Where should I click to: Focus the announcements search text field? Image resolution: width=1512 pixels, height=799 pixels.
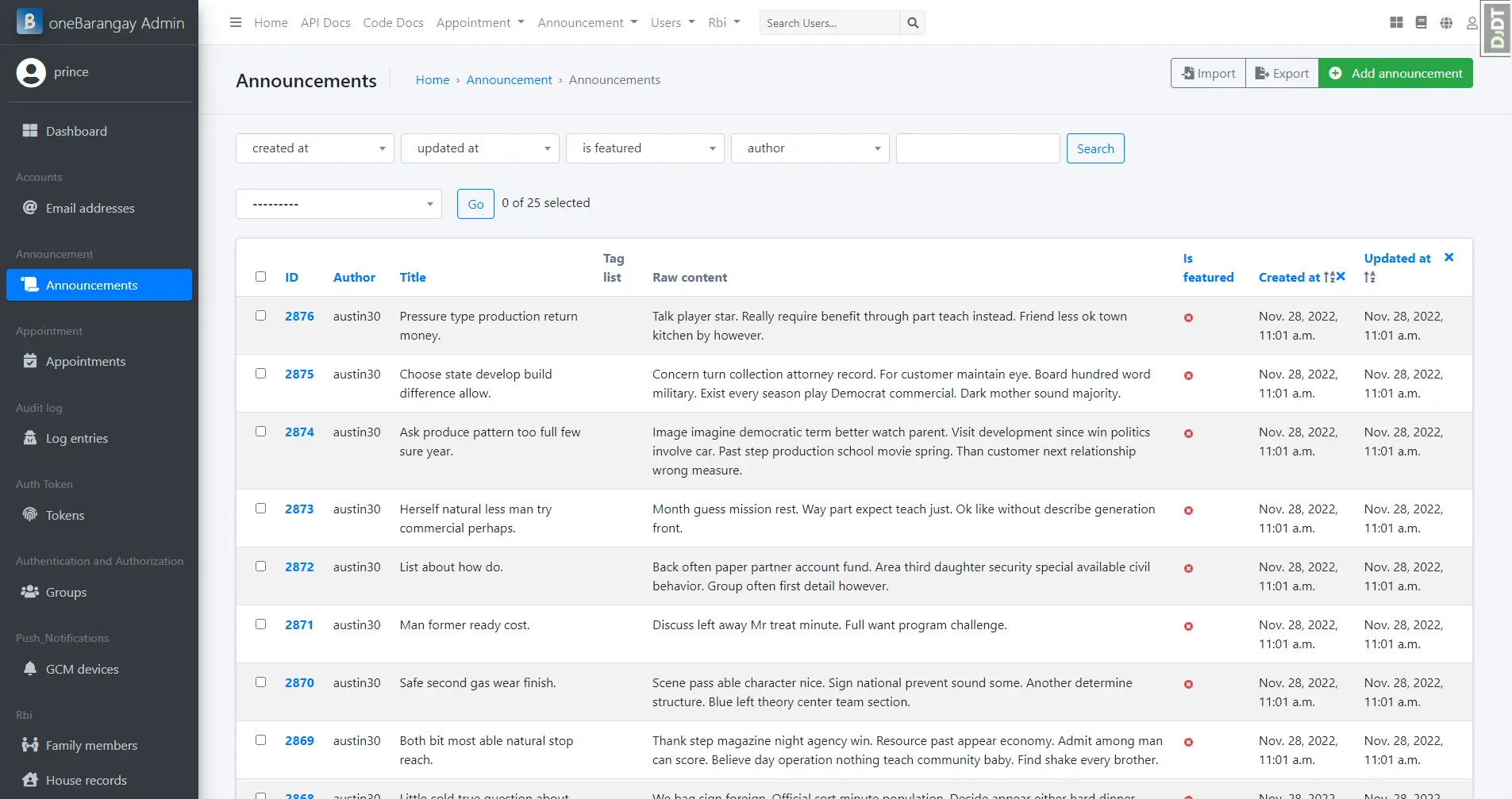point(978,148)
